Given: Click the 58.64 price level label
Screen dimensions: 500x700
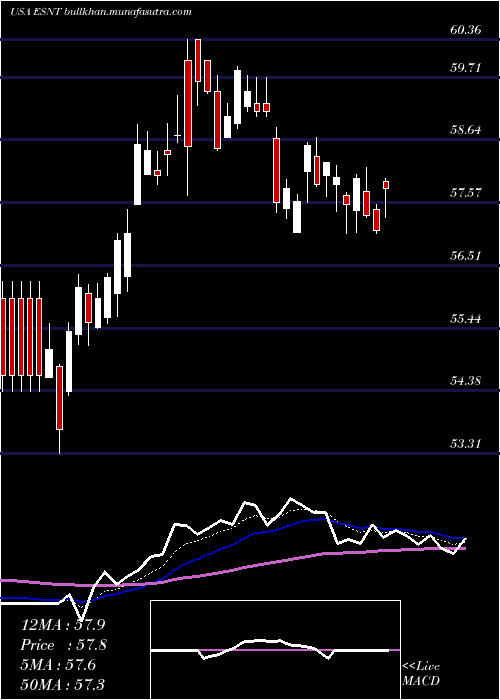Looking at the screenshot, I should point(466,130).
